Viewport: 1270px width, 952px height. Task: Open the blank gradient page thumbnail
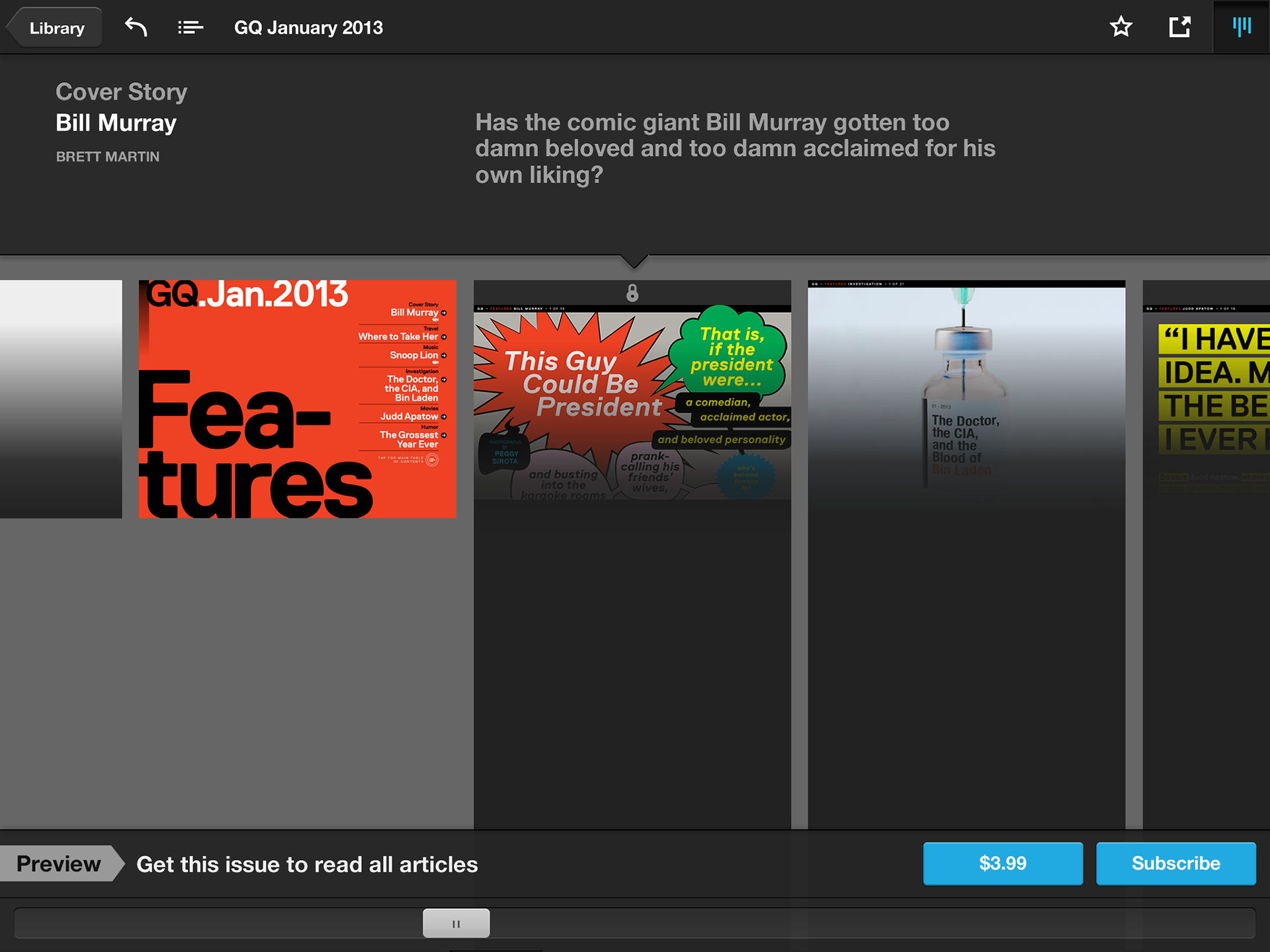pos(61,399)
